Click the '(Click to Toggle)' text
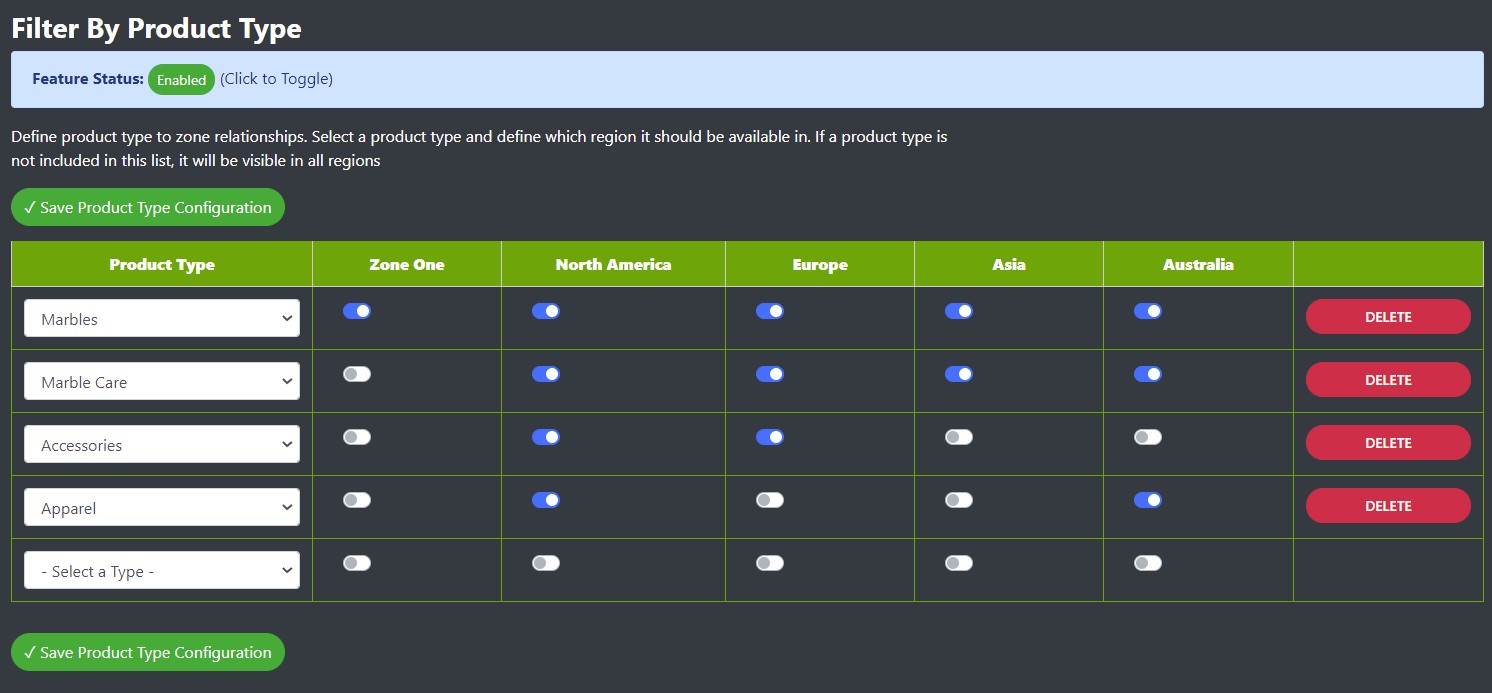 pyautogui.click(x=276, y=79)
